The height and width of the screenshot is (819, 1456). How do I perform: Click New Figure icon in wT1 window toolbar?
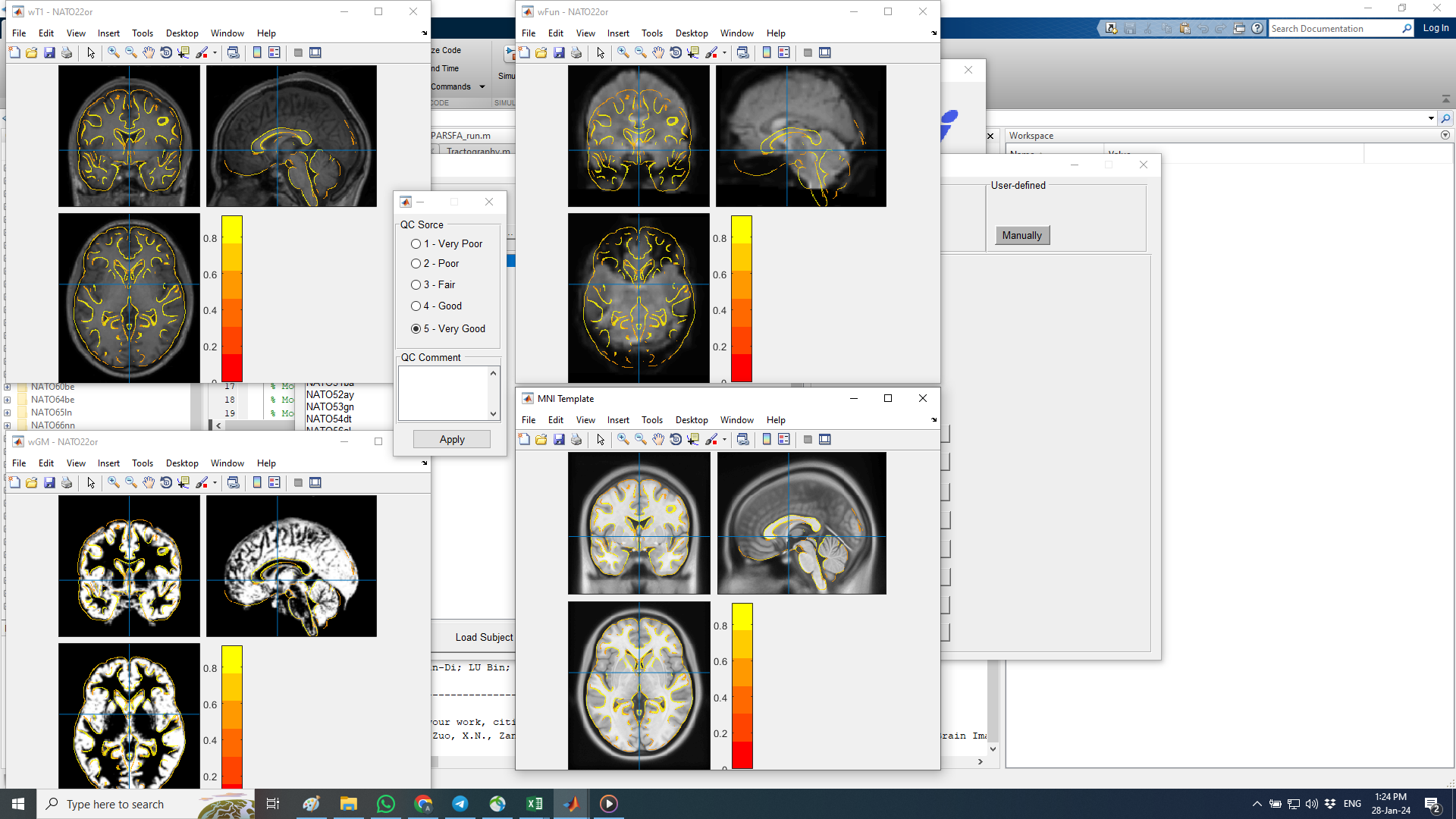(14, 52)
